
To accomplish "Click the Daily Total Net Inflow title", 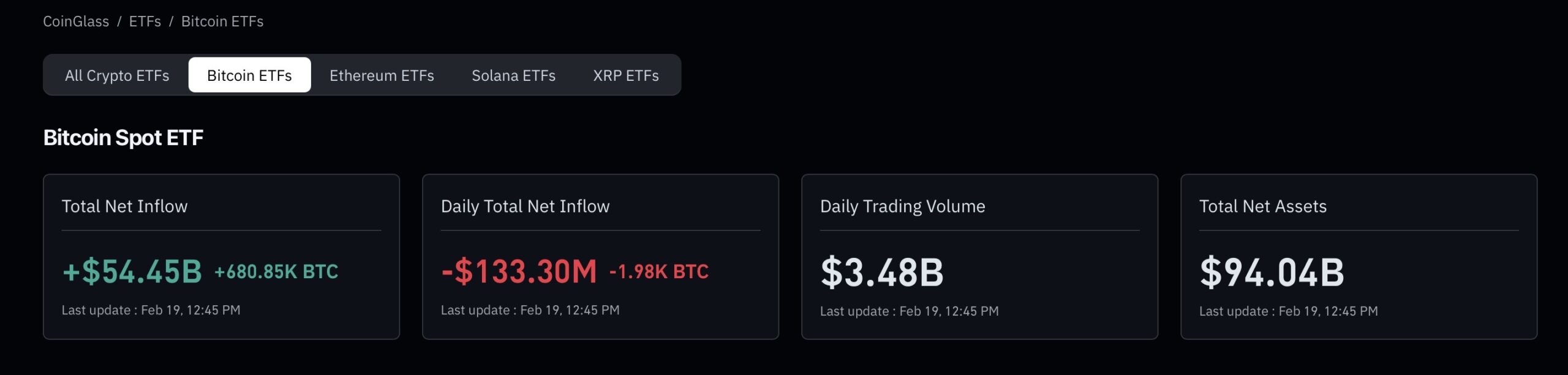I will tap(525, 206).
